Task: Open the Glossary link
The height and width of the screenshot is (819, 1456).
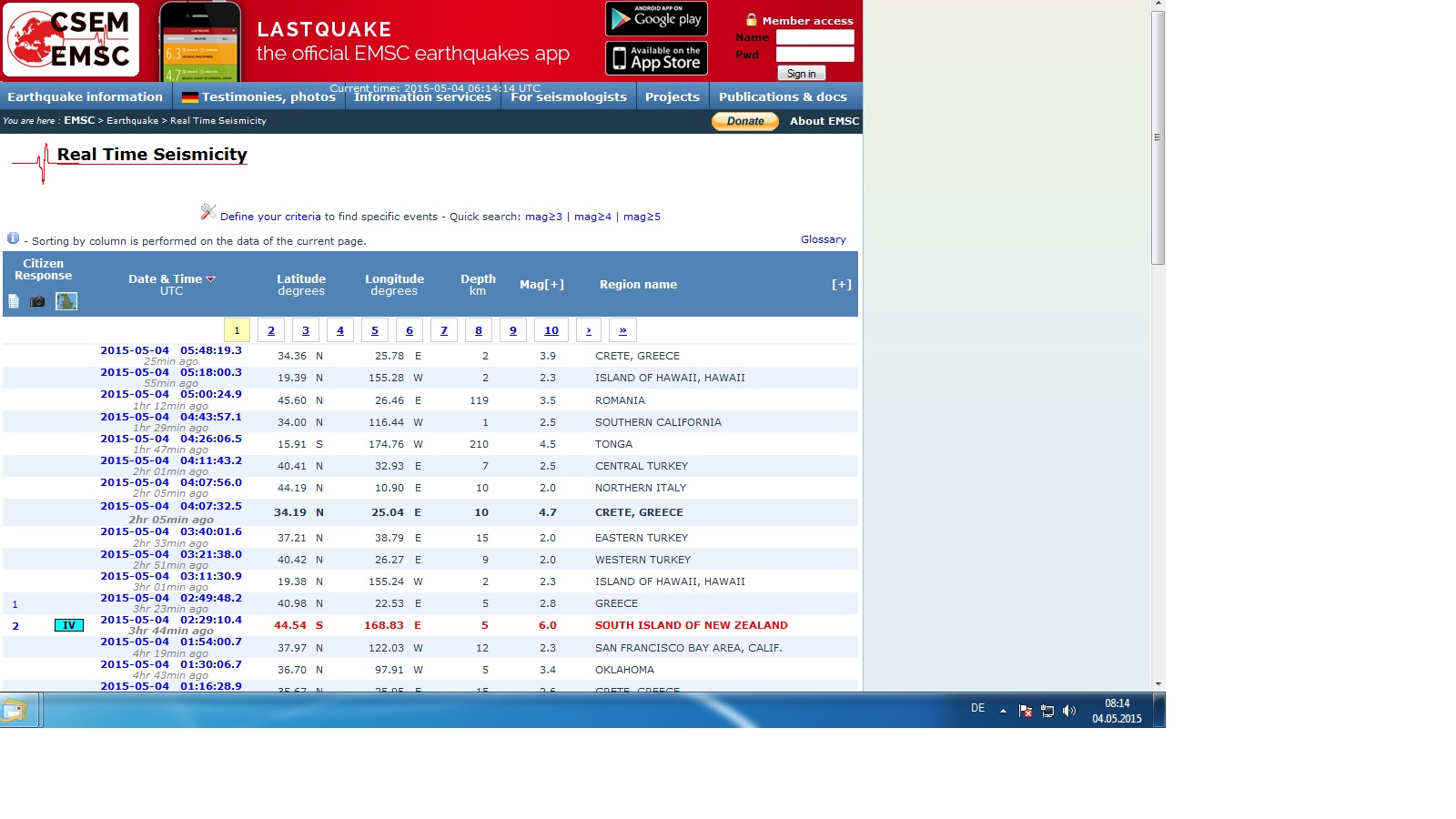Action: point(824,239)
